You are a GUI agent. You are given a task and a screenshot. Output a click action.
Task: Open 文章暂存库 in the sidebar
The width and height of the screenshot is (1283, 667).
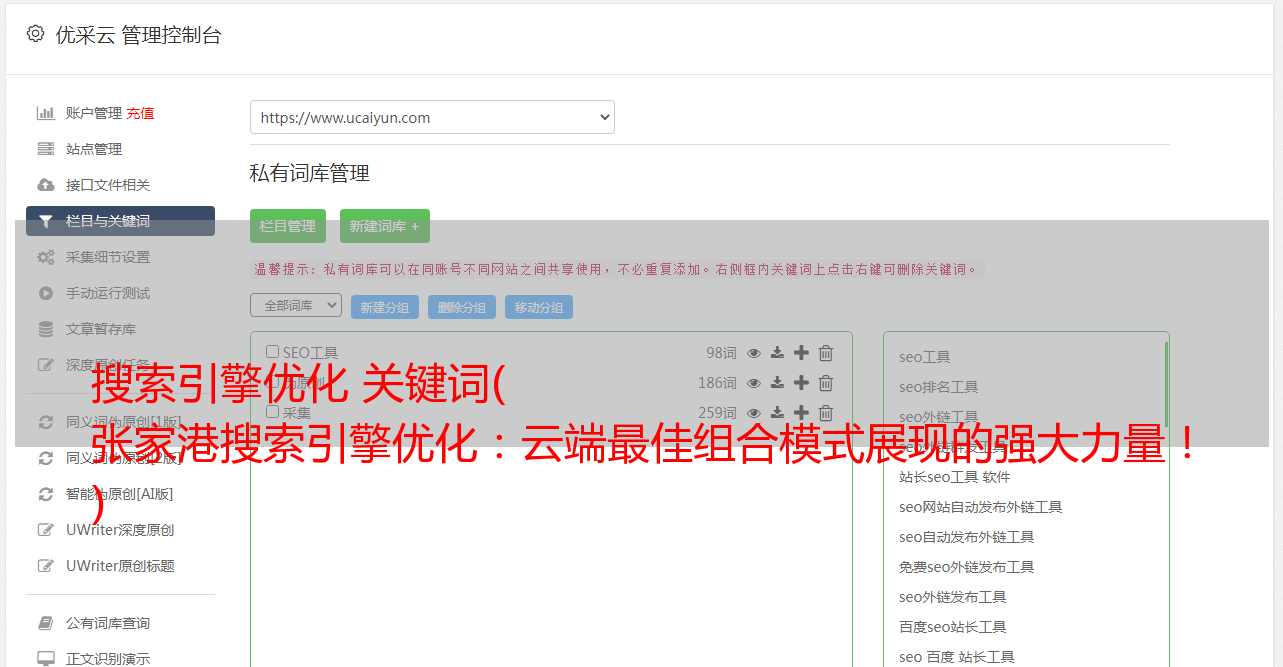pyautogui.click(x=101, y=329)
